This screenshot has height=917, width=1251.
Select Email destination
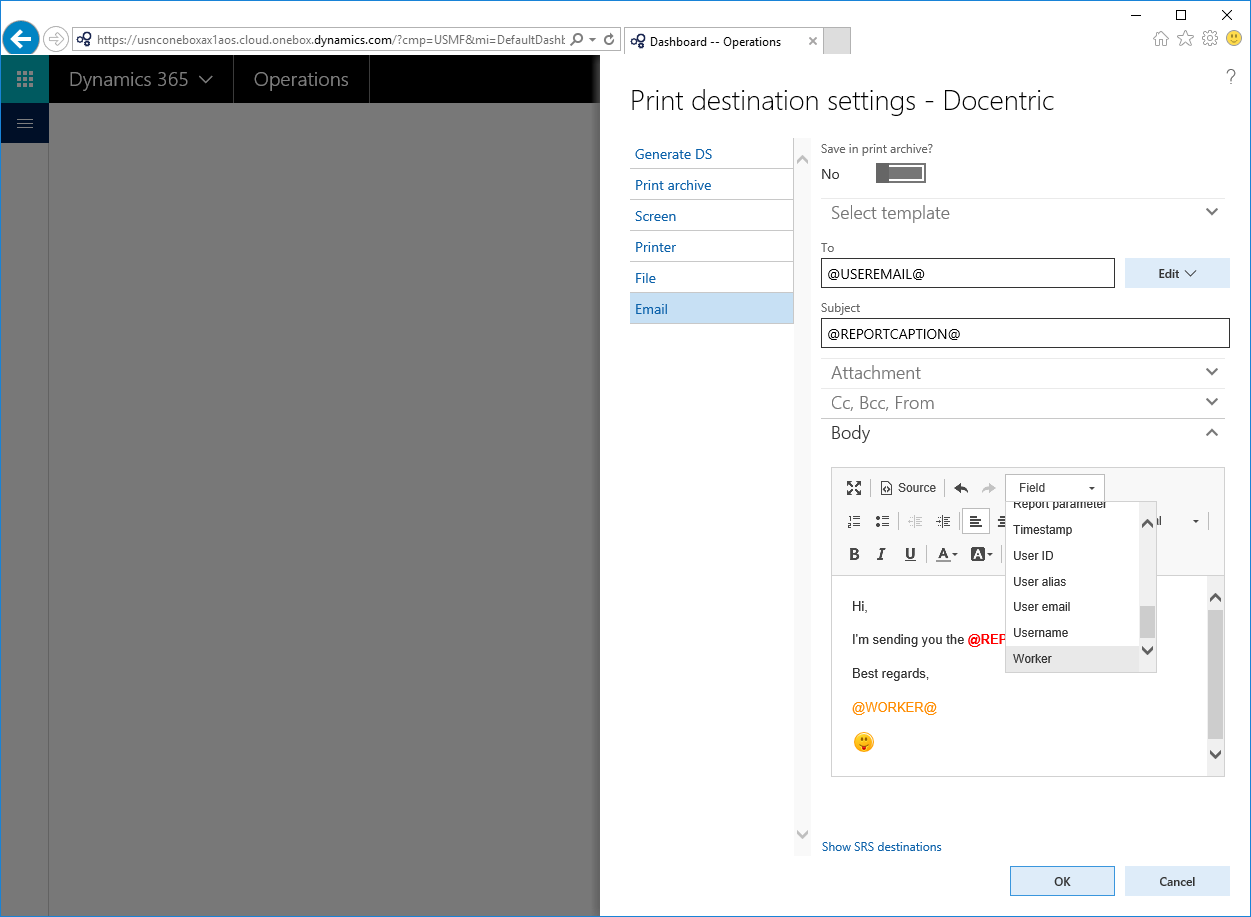pyautogui.click(x=711, y=309)
